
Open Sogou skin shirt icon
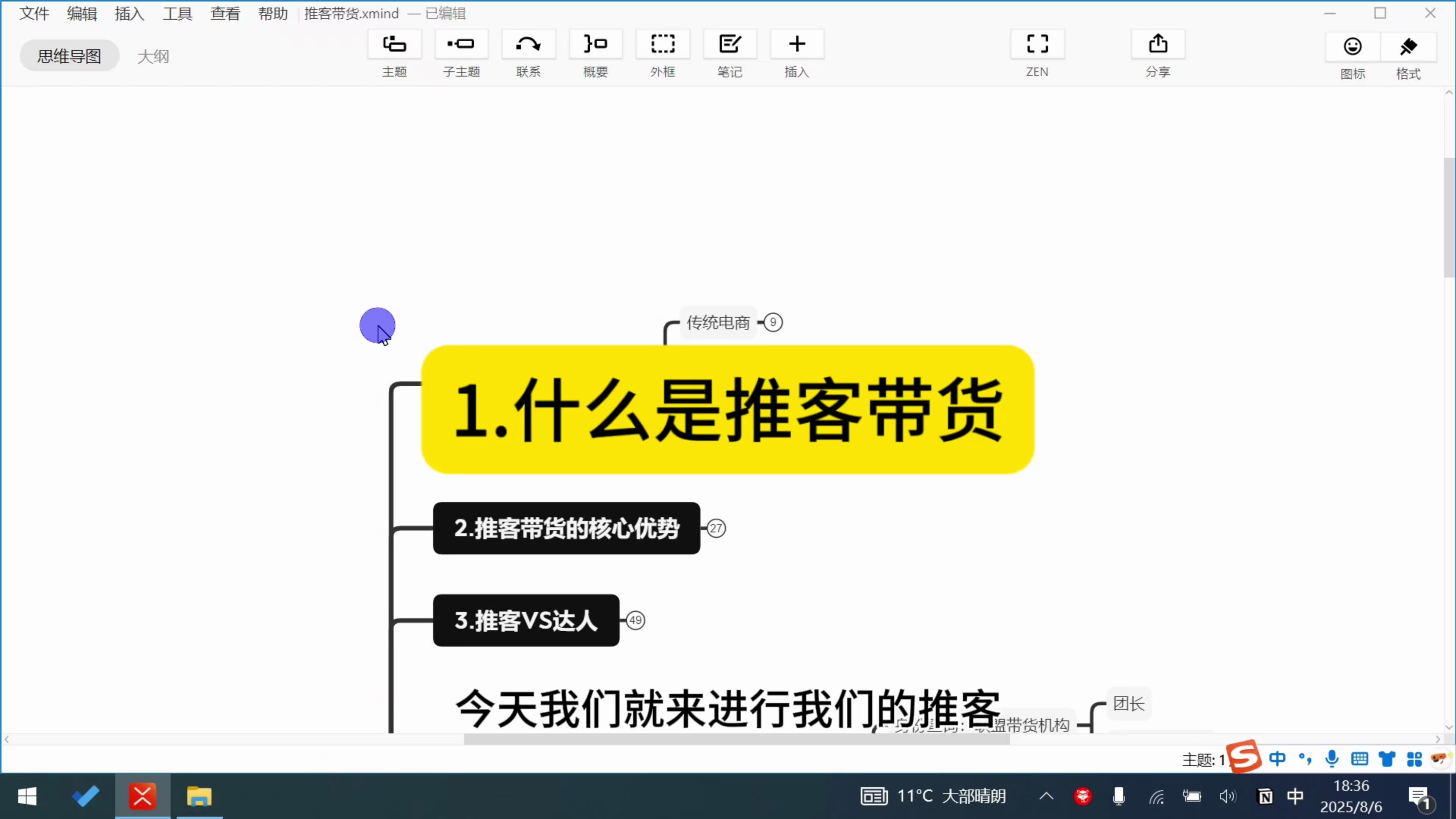(1387, 758)
